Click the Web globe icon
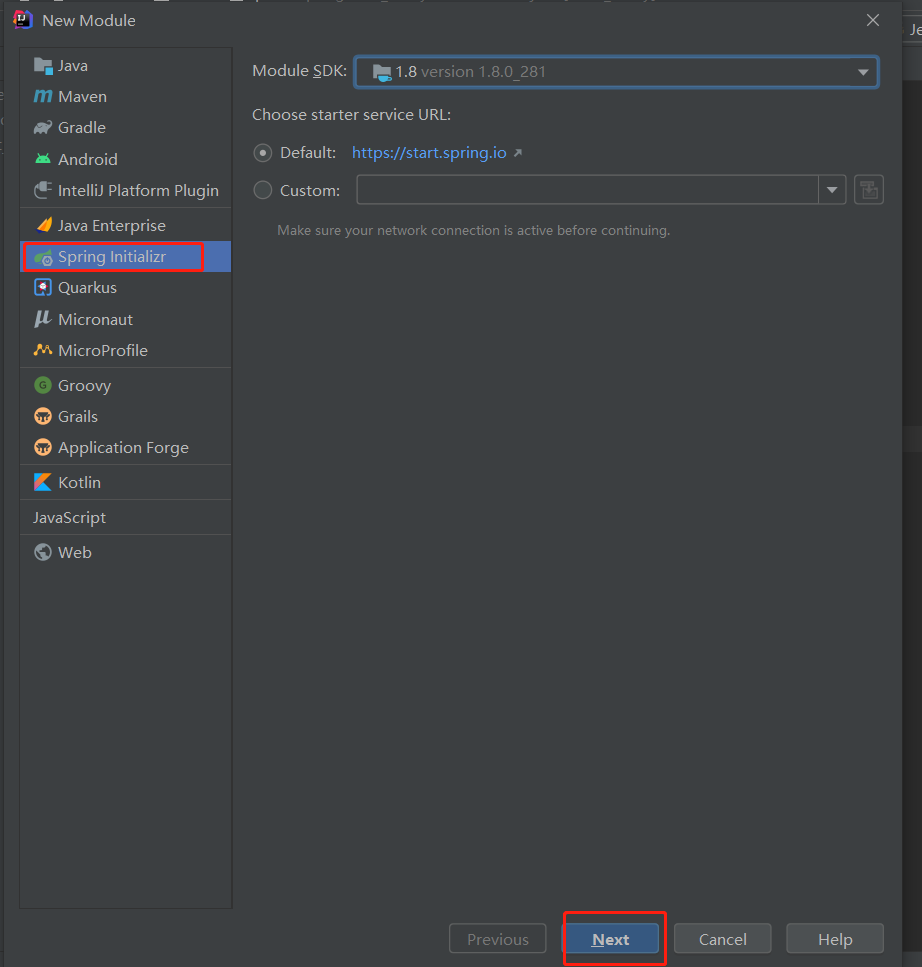922x967 pixels. click(43, 552)
